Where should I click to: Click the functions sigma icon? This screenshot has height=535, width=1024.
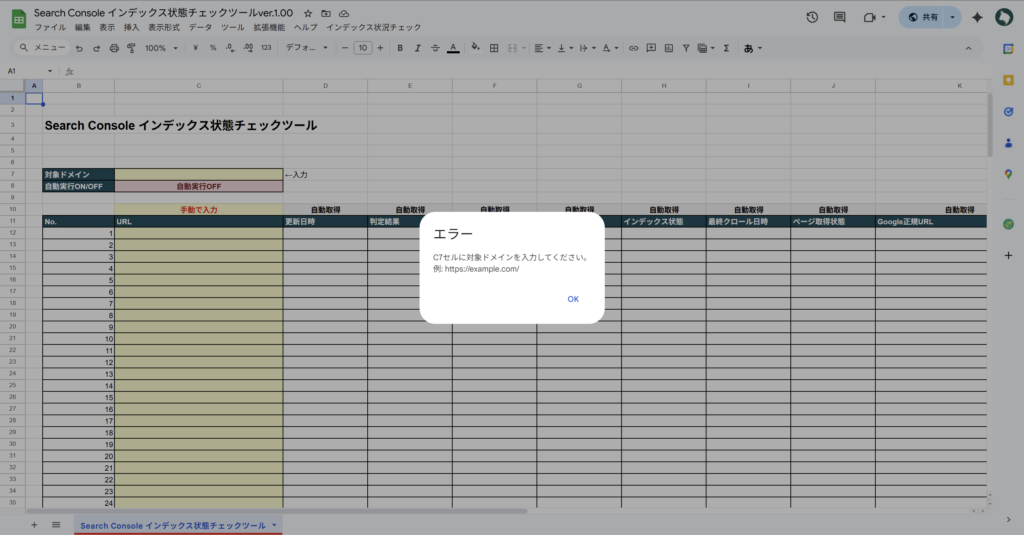click(x=726, y=48)
